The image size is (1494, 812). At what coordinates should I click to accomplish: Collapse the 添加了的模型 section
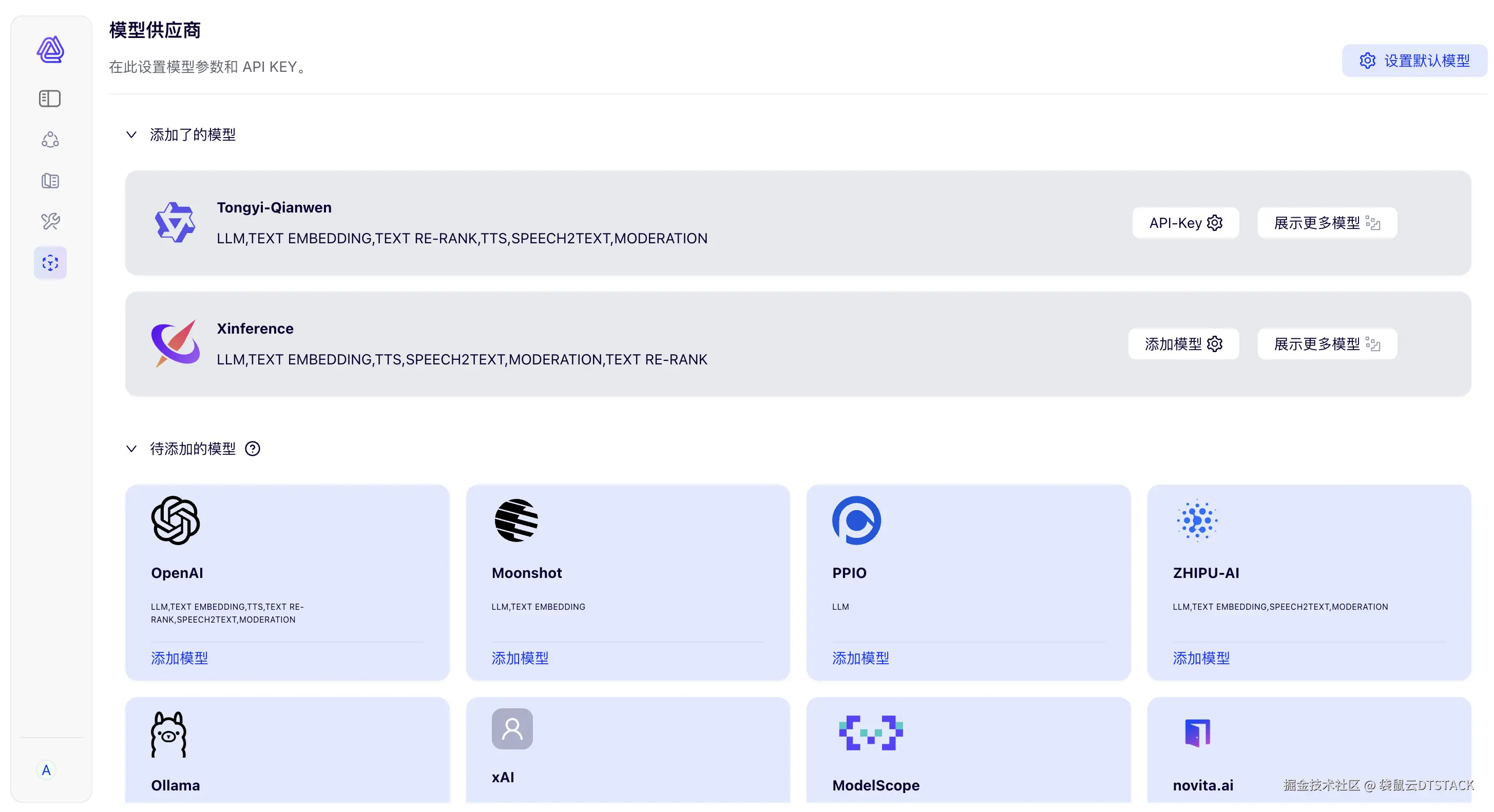pyautogui.click(x=131, y=134)
